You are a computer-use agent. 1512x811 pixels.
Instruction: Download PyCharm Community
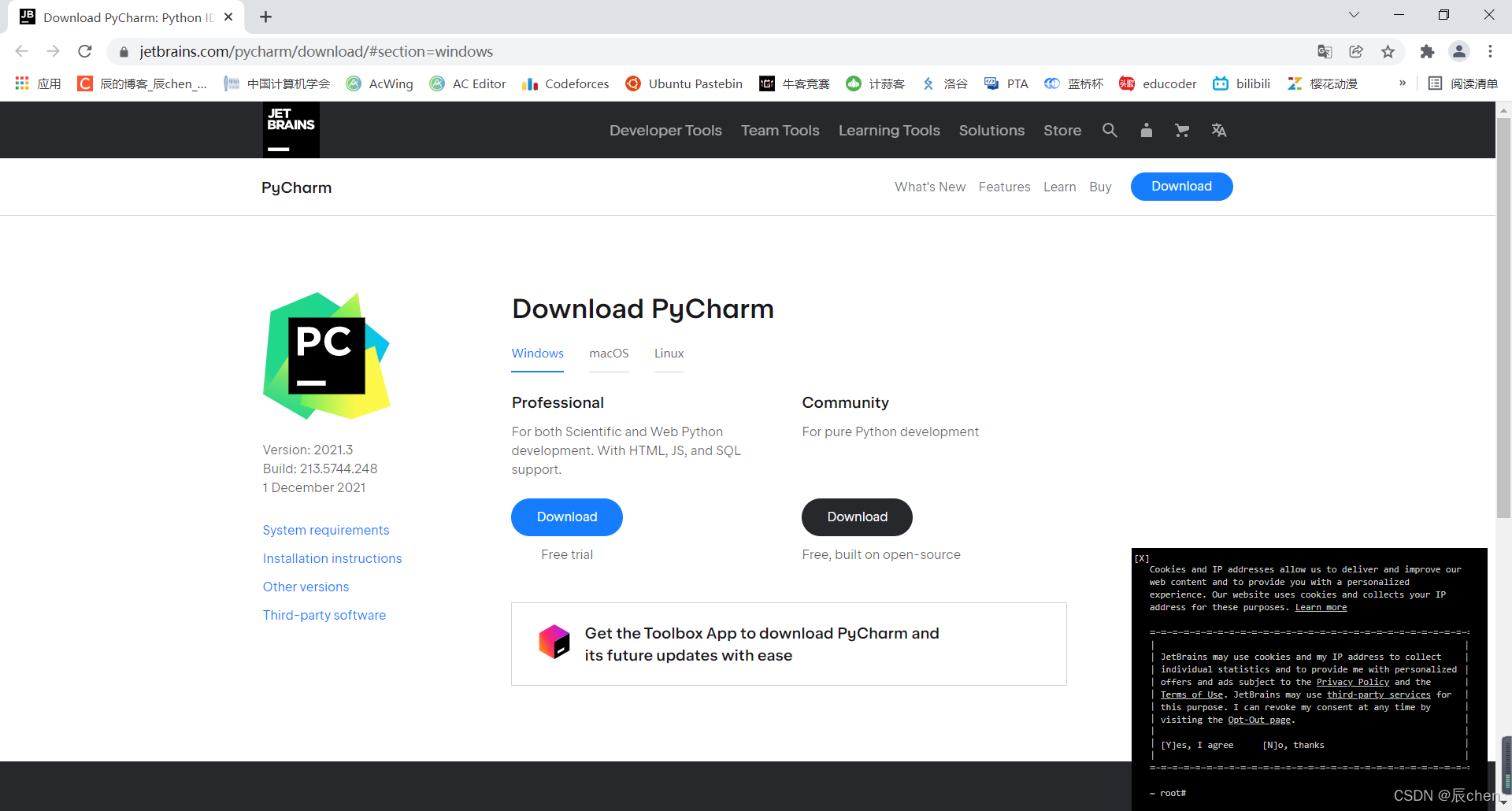pyautogui.click(x=857, y=517)
